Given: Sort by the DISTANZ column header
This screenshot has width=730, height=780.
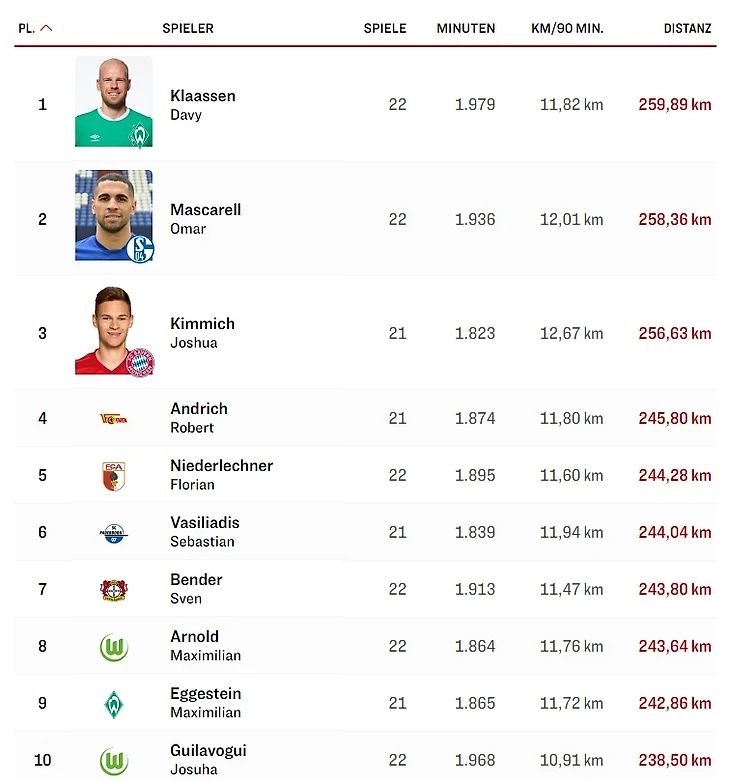Looking at the screenshot, I should point(687,28).
